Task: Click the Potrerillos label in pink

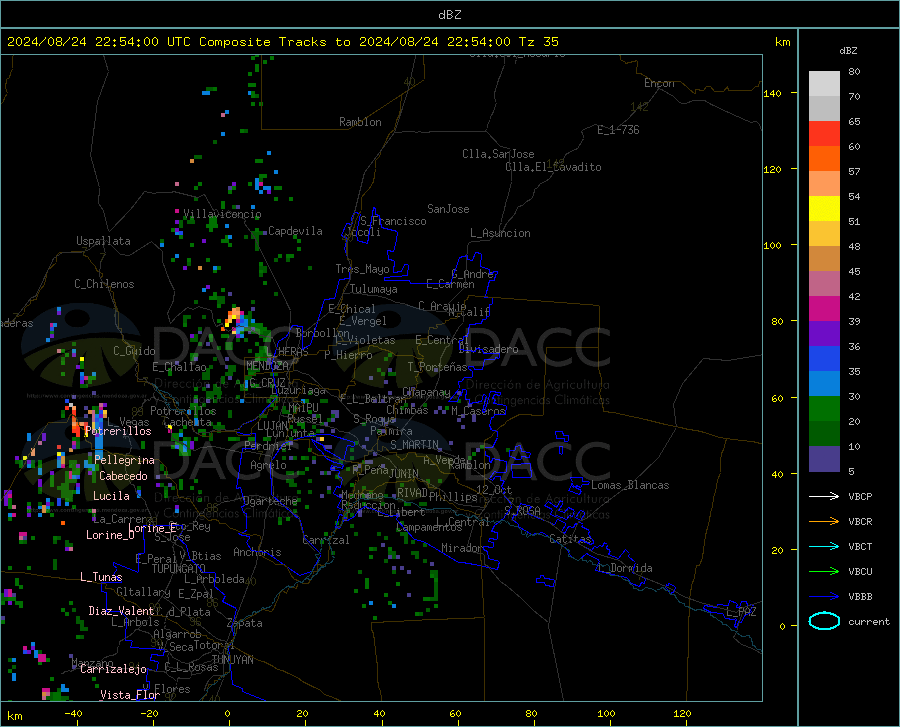Action: coord(118,431)
